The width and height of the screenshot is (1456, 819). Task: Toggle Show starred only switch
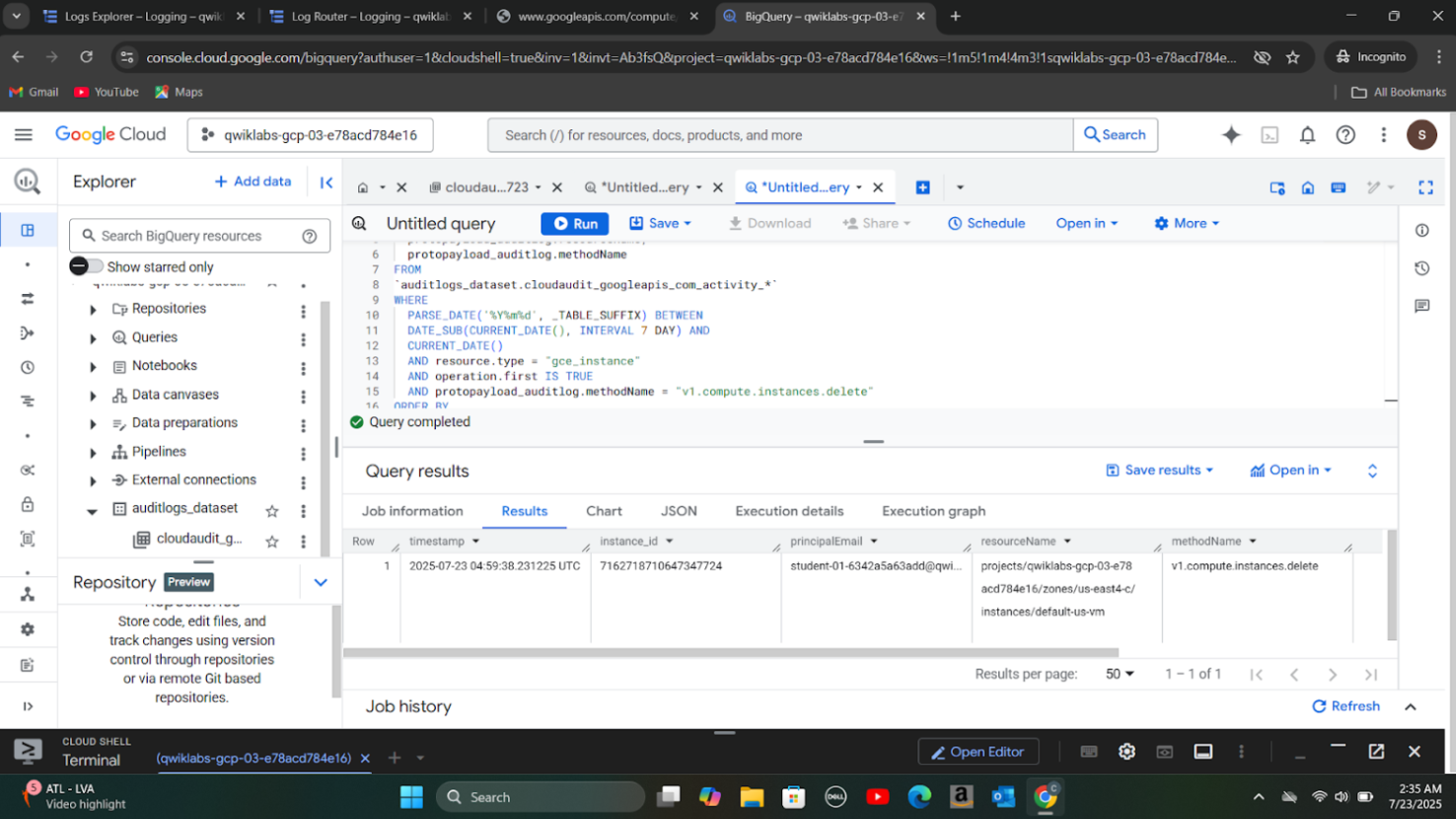coord(87,266)
